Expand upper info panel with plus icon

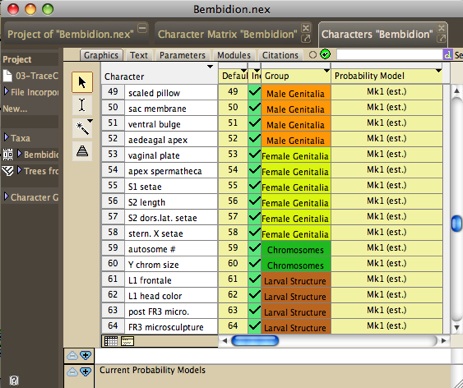[85, 356]
